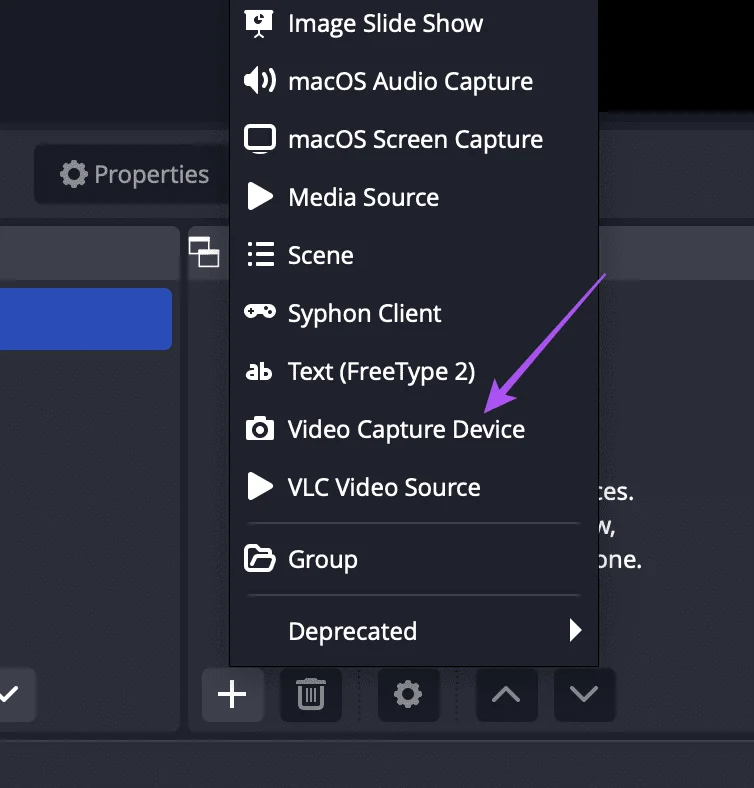This screenshot has width=754, height=788.
Task: Click the Group folder icon
Action: [x=260, y=558]
